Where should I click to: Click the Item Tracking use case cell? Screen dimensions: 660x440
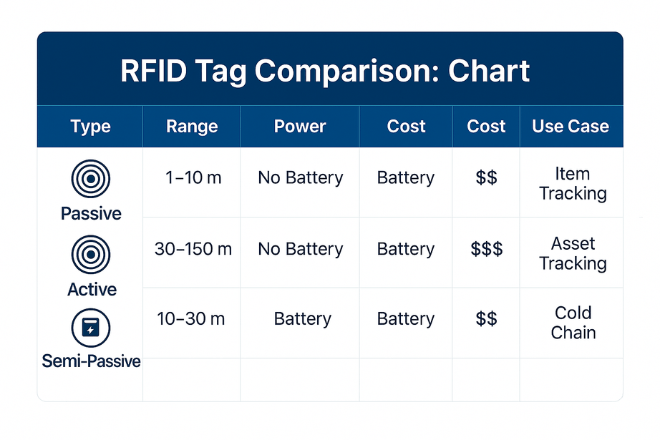572,184
